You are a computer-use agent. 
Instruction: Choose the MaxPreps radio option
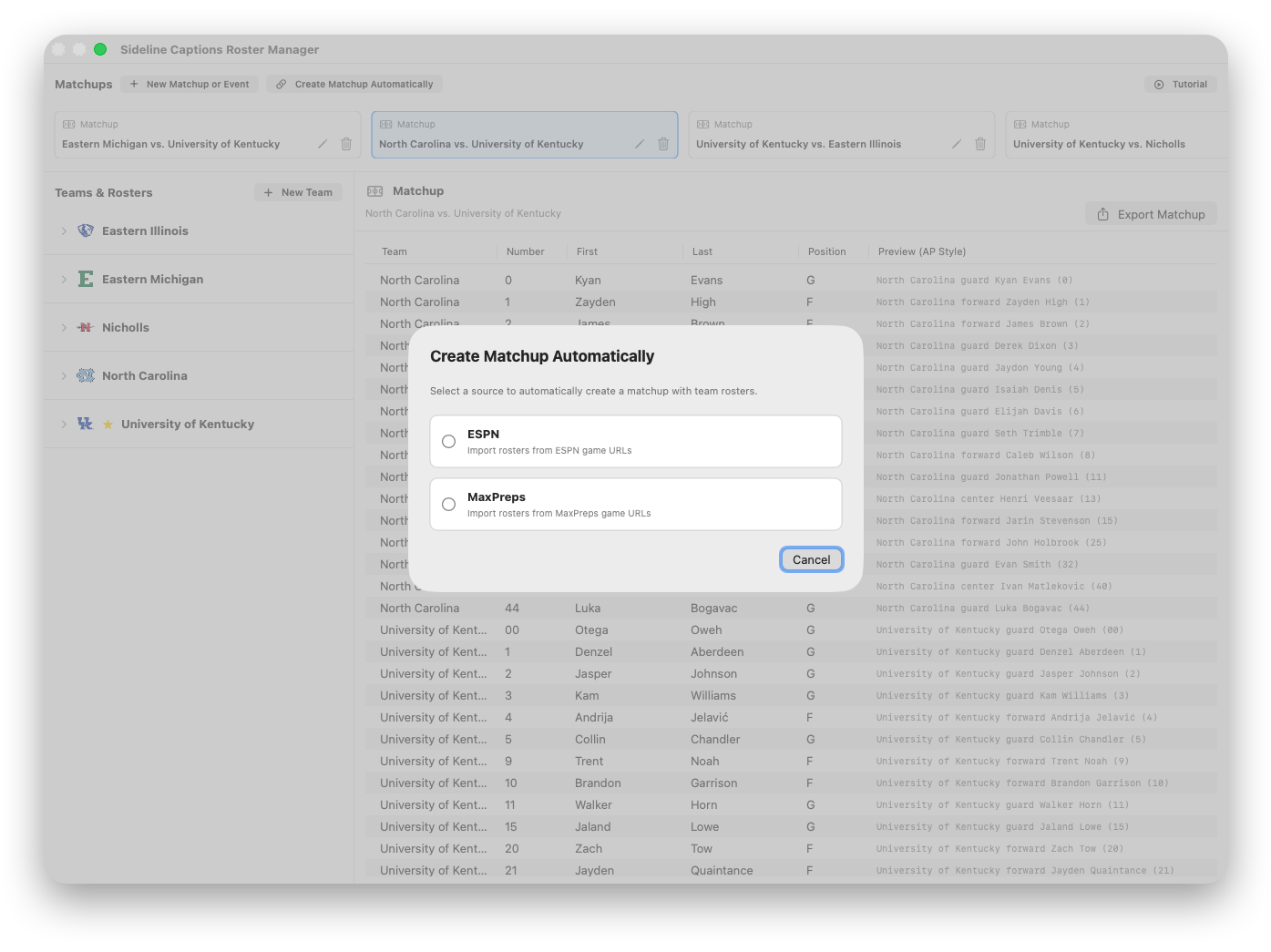coord(448,505)
